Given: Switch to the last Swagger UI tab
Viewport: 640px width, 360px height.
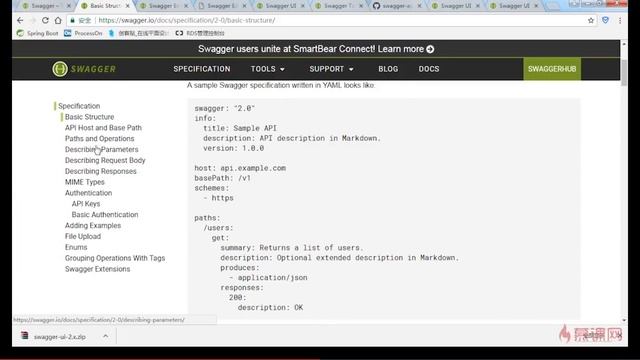Looking at the screenshot, I should [x=513, y=6].
